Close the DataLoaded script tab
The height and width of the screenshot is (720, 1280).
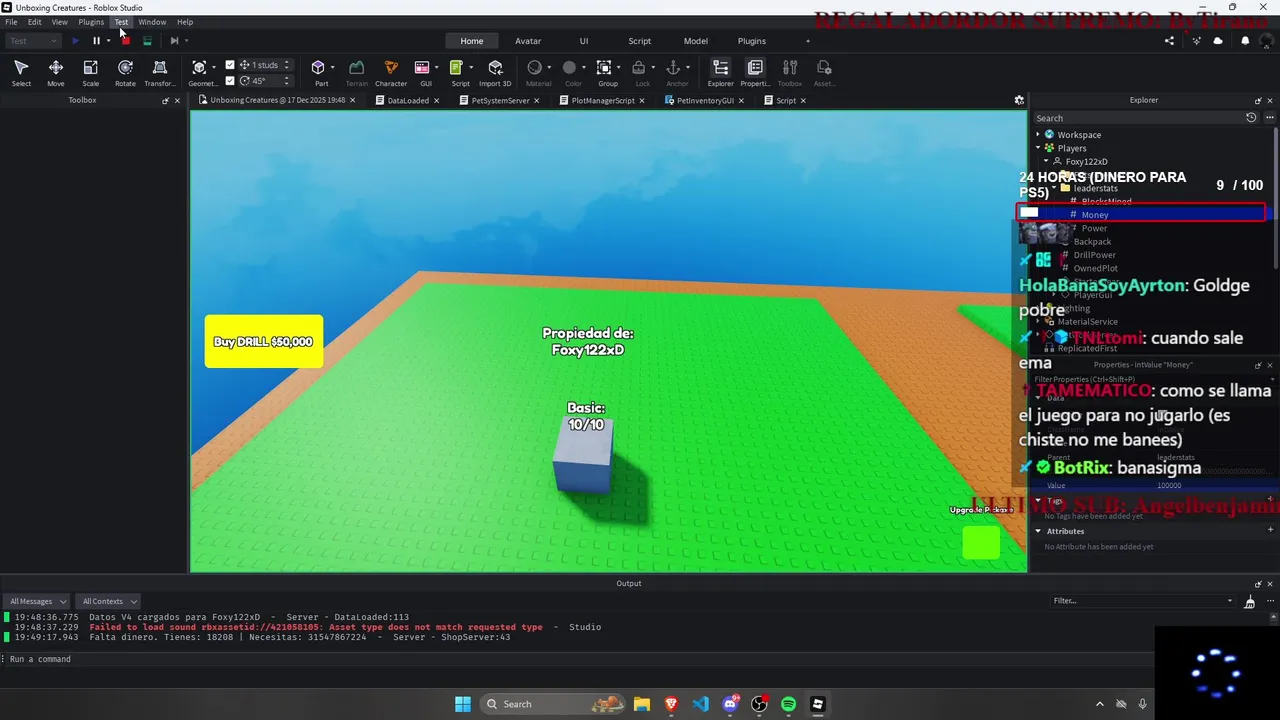pos(436,100)
